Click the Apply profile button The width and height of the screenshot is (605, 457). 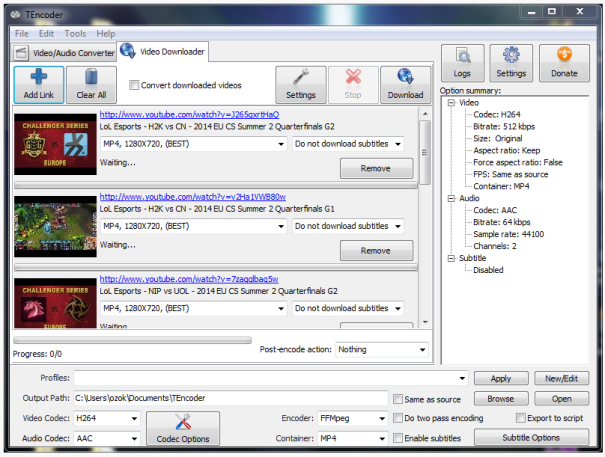(501, 379)
